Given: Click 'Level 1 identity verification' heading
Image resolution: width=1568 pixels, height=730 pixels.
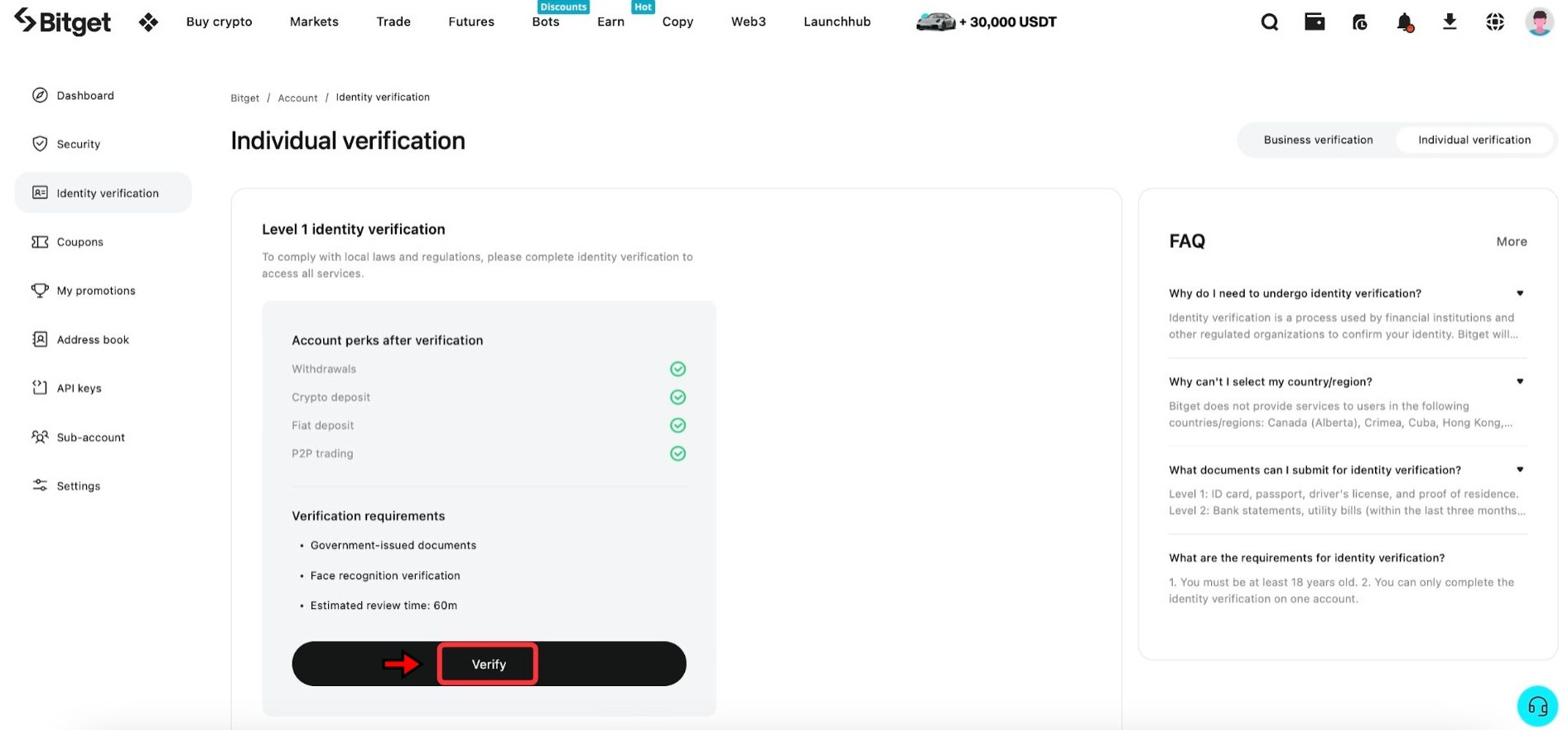Looking at the screenshot, I should pyautogui.click(x=354, y=230).
